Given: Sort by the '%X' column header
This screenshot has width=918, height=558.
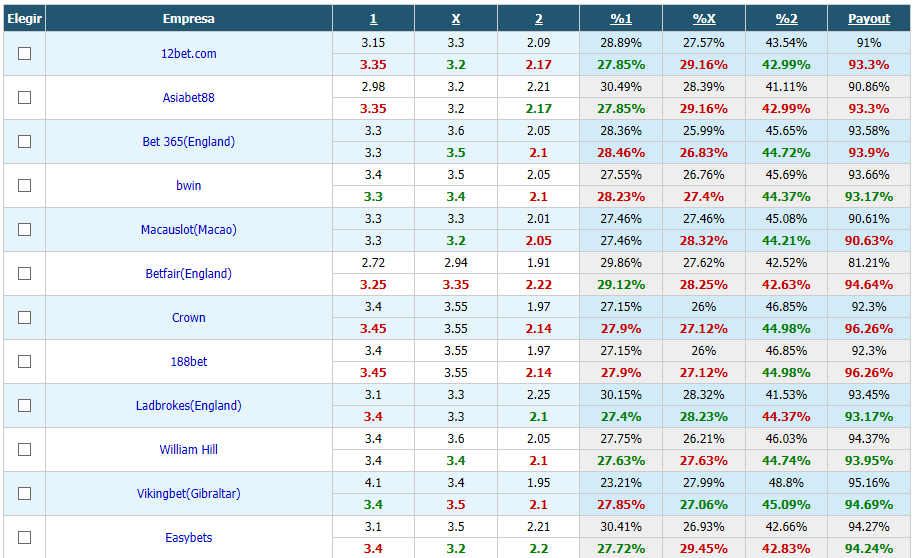Looking at the screenshot, I should [704, 19].
